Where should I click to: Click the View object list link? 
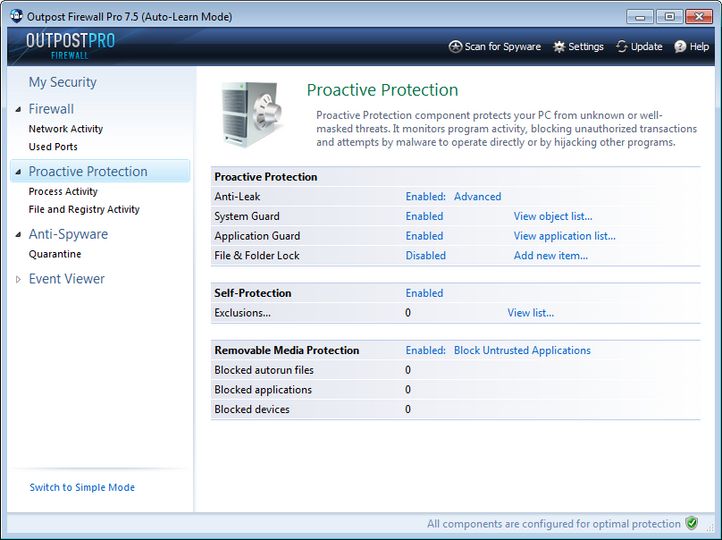(552, 217)
